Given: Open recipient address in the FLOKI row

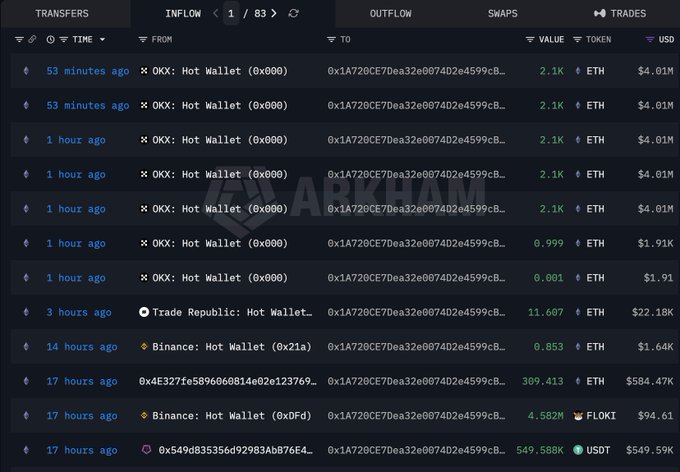Looking at the screenshot, I should pos(416,416).
